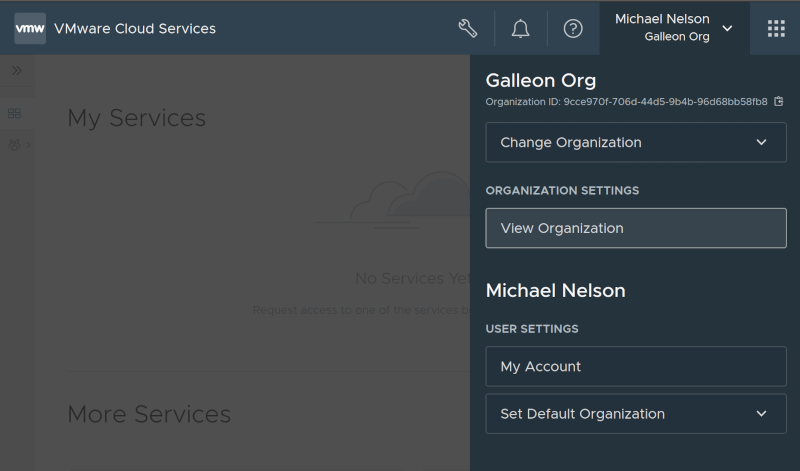
Task: Click the More Services heading
Action: tap(148, 414)
